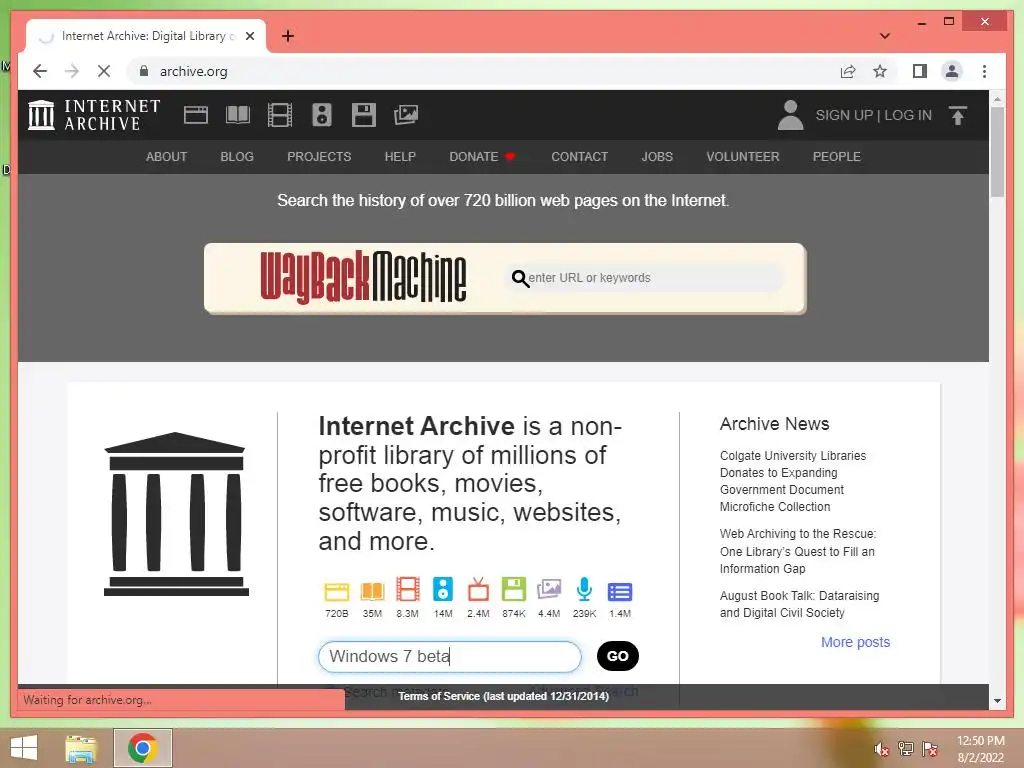Open the tab search chevron
1024x768 pixels.
[884, 36]
